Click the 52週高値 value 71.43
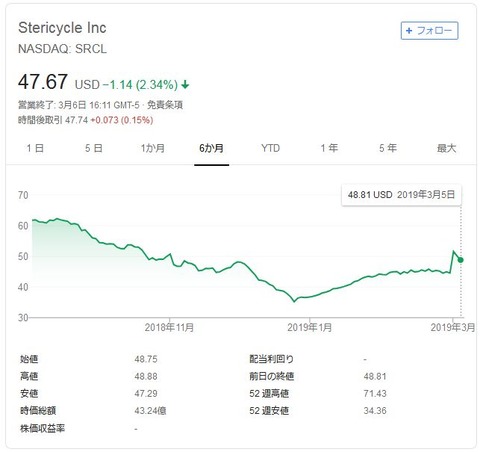The image size is (480, 452). click(x=375, y=394)
